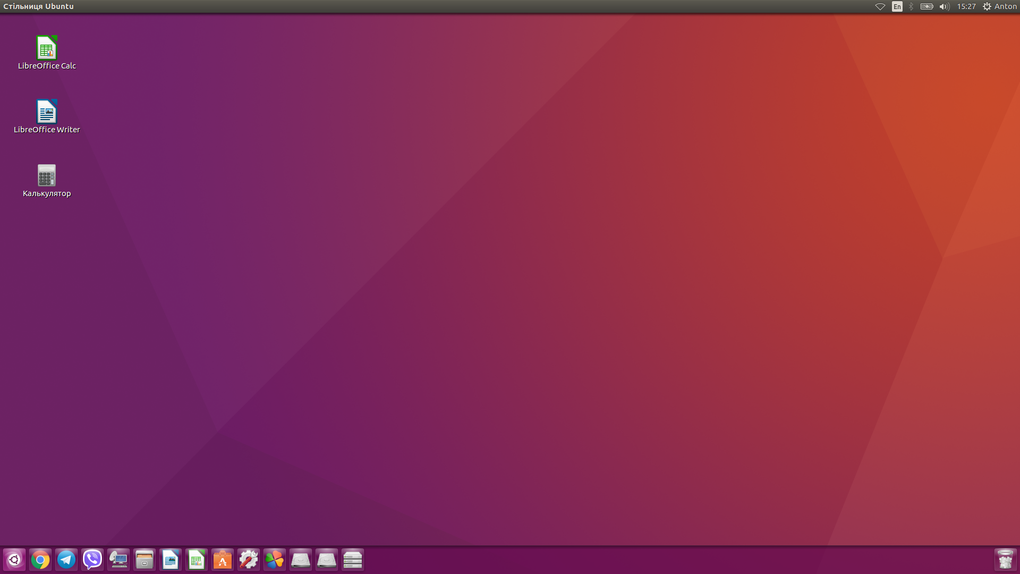Viewport: 1020px width, 574px height.
Task: Open the battery status indicator
Action: pyautogui.click(x=927, y=7)
